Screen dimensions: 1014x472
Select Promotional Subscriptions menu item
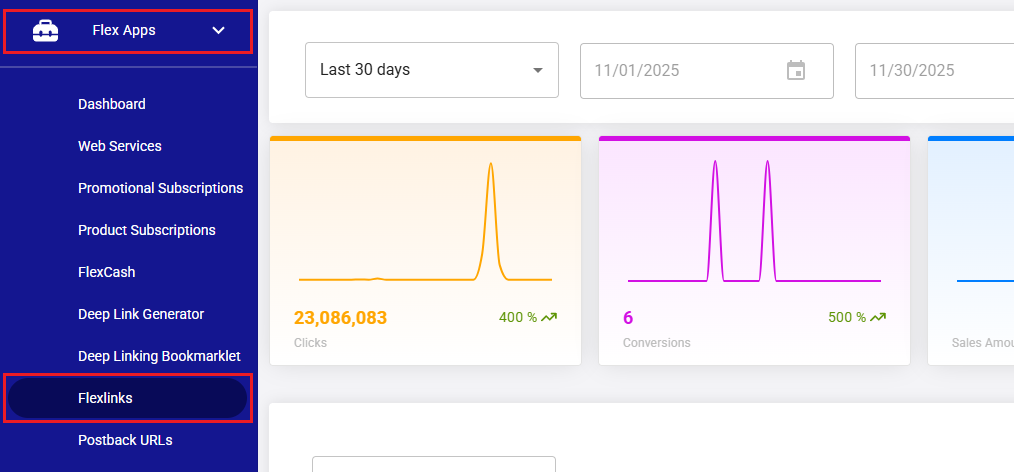point(160,188)
